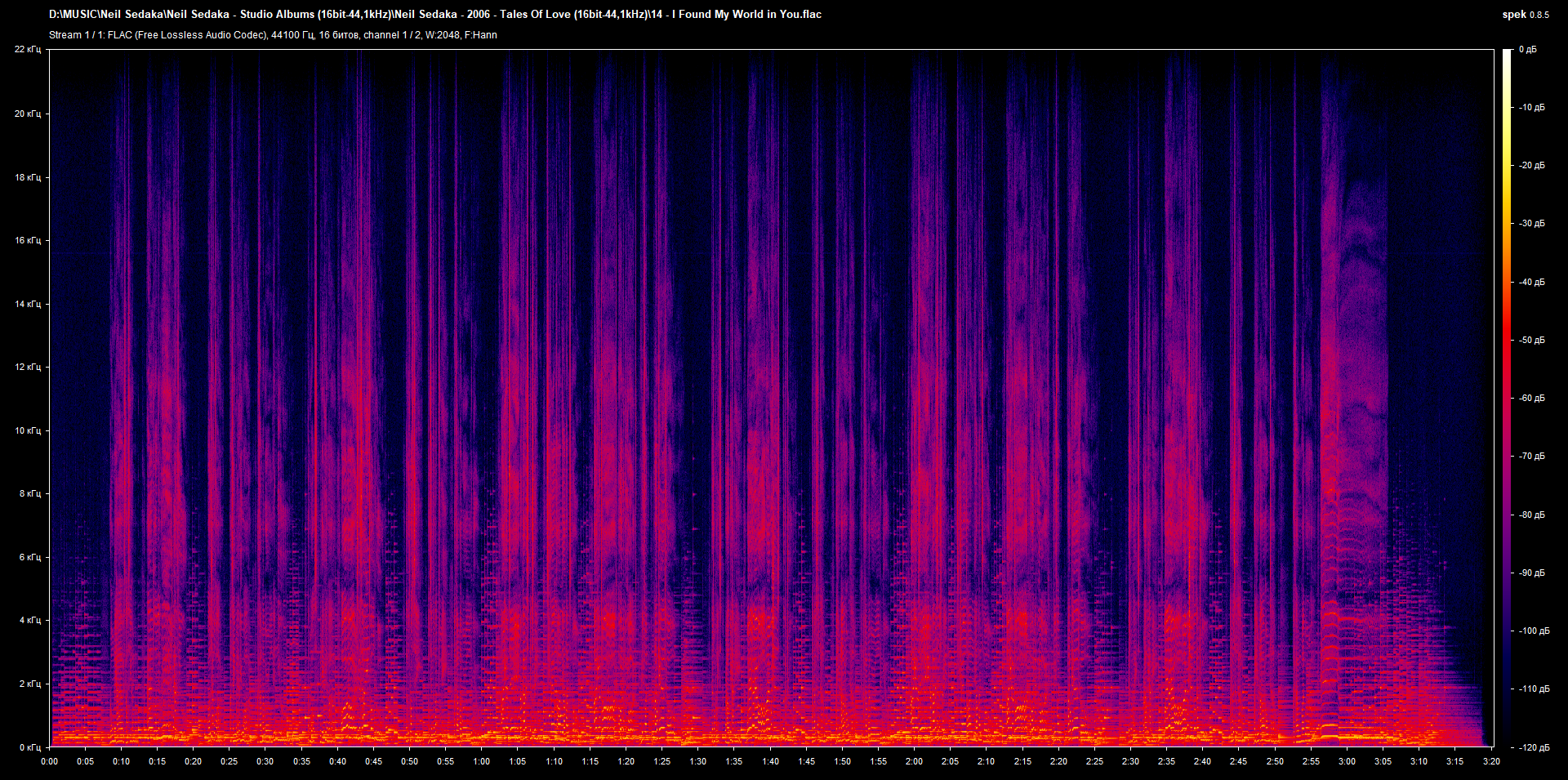The height and width of the screenshot is (780, 1568).
Task: Click the 0:00 time axis label
Action: [50, 761]
